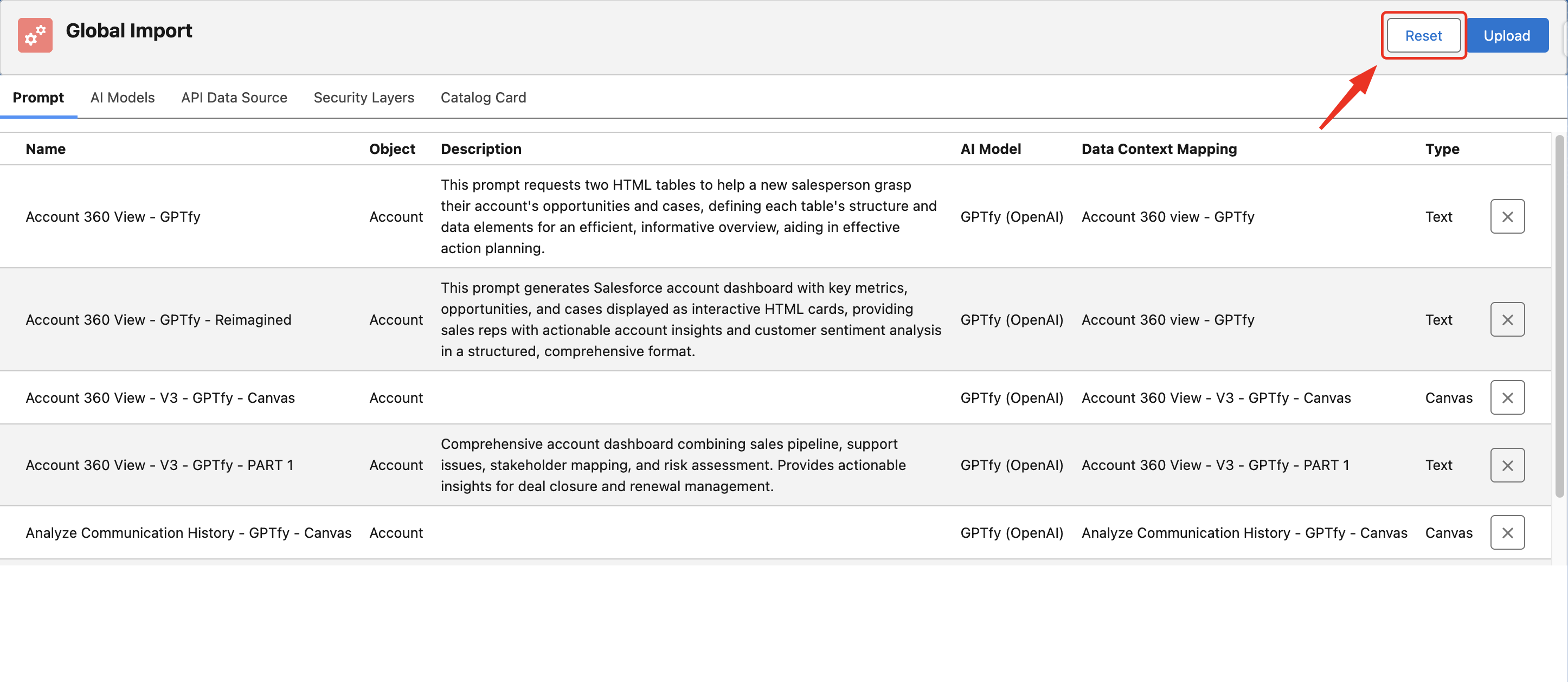
Task: Select the Prompt tab
Action: (38, 98)
